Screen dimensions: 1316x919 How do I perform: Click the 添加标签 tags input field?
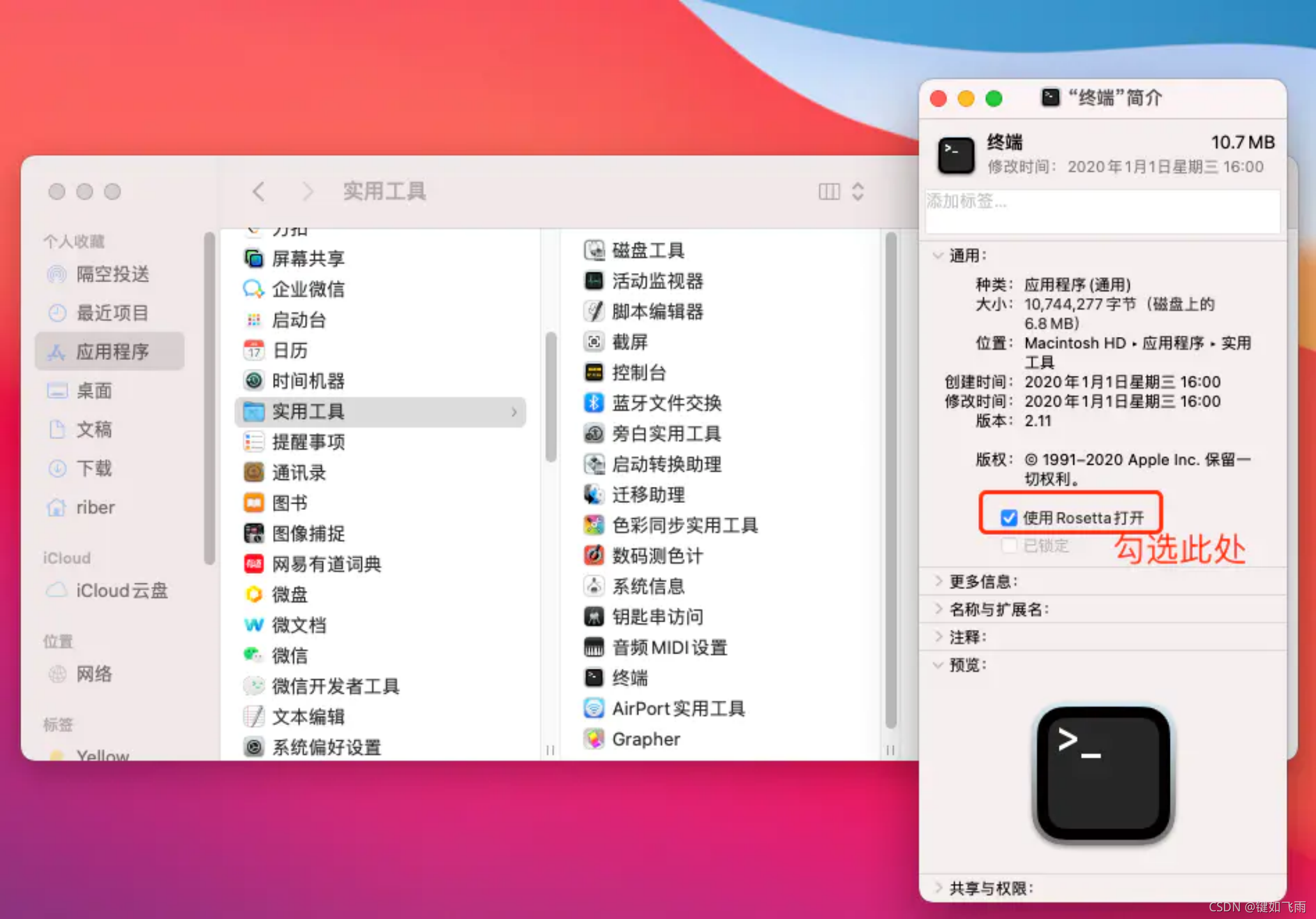point(1102,211)
